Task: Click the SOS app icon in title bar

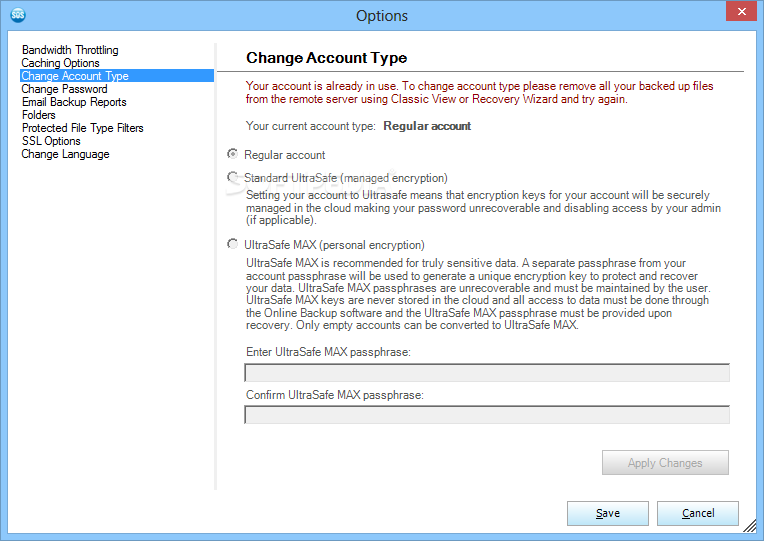Action: (18, 15)
